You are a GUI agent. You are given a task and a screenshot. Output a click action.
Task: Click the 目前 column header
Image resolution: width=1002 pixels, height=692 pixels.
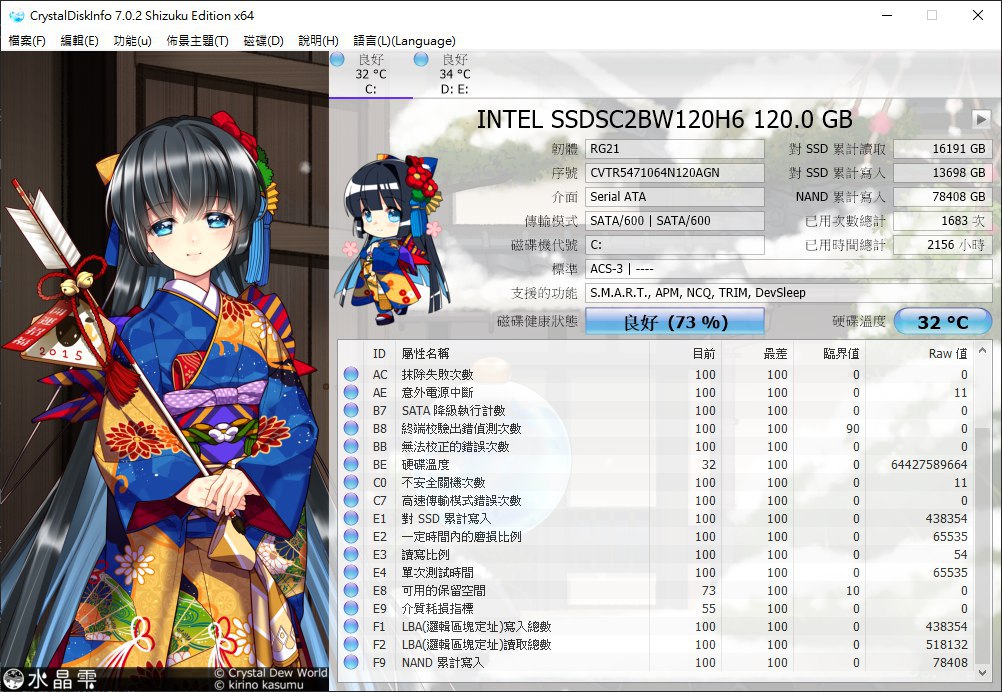click(686, 353)
